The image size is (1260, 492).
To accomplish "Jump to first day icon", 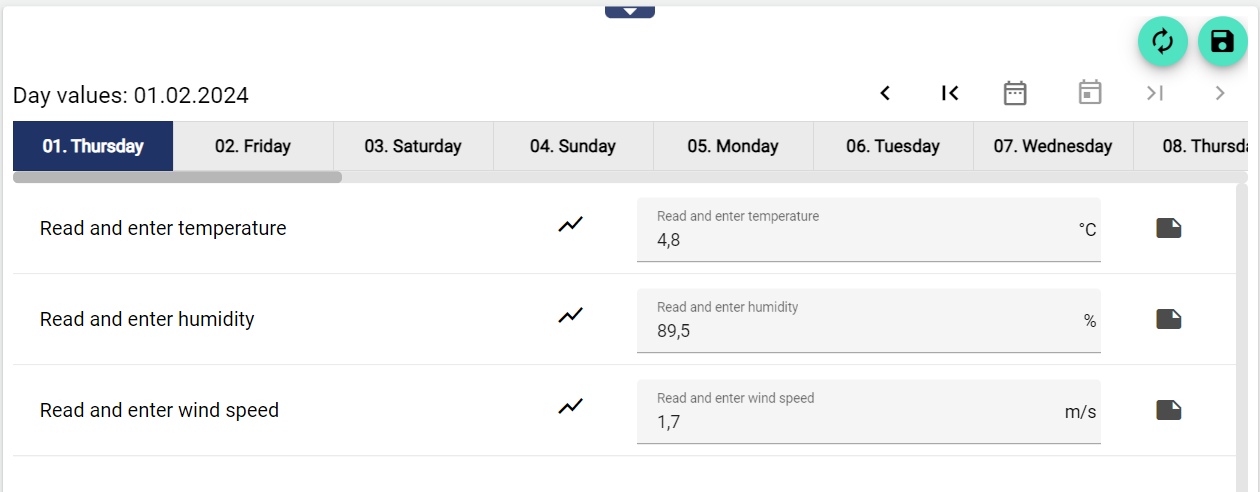I will (x=950, y=93).
